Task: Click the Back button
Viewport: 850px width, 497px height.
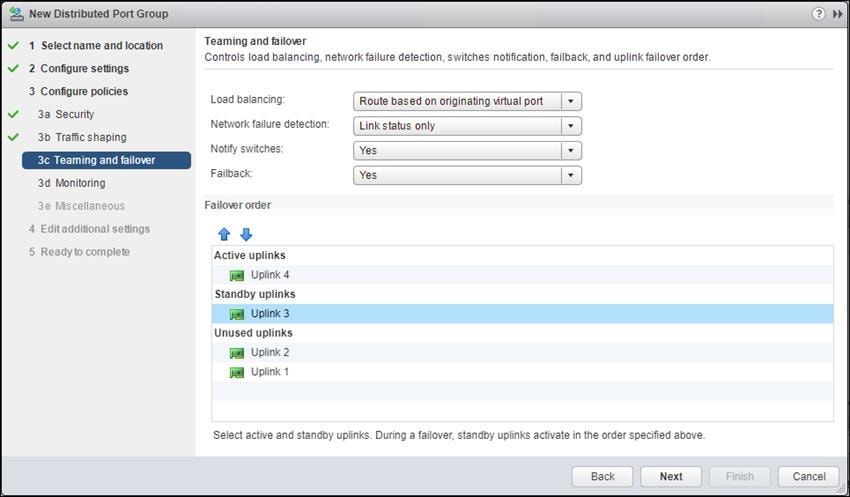Action: pos(602,476)
